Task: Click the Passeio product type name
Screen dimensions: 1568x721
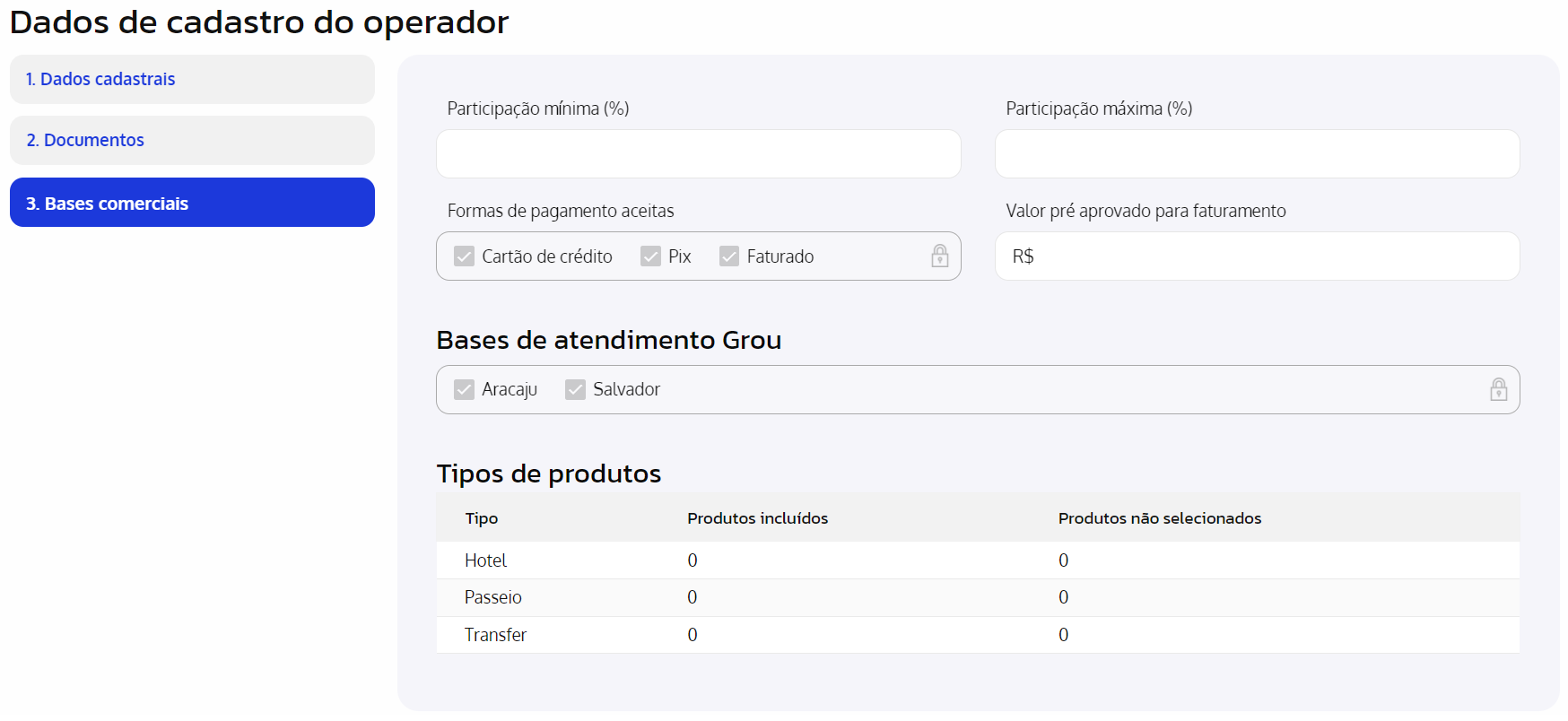Action: click(x=492, y=597)
